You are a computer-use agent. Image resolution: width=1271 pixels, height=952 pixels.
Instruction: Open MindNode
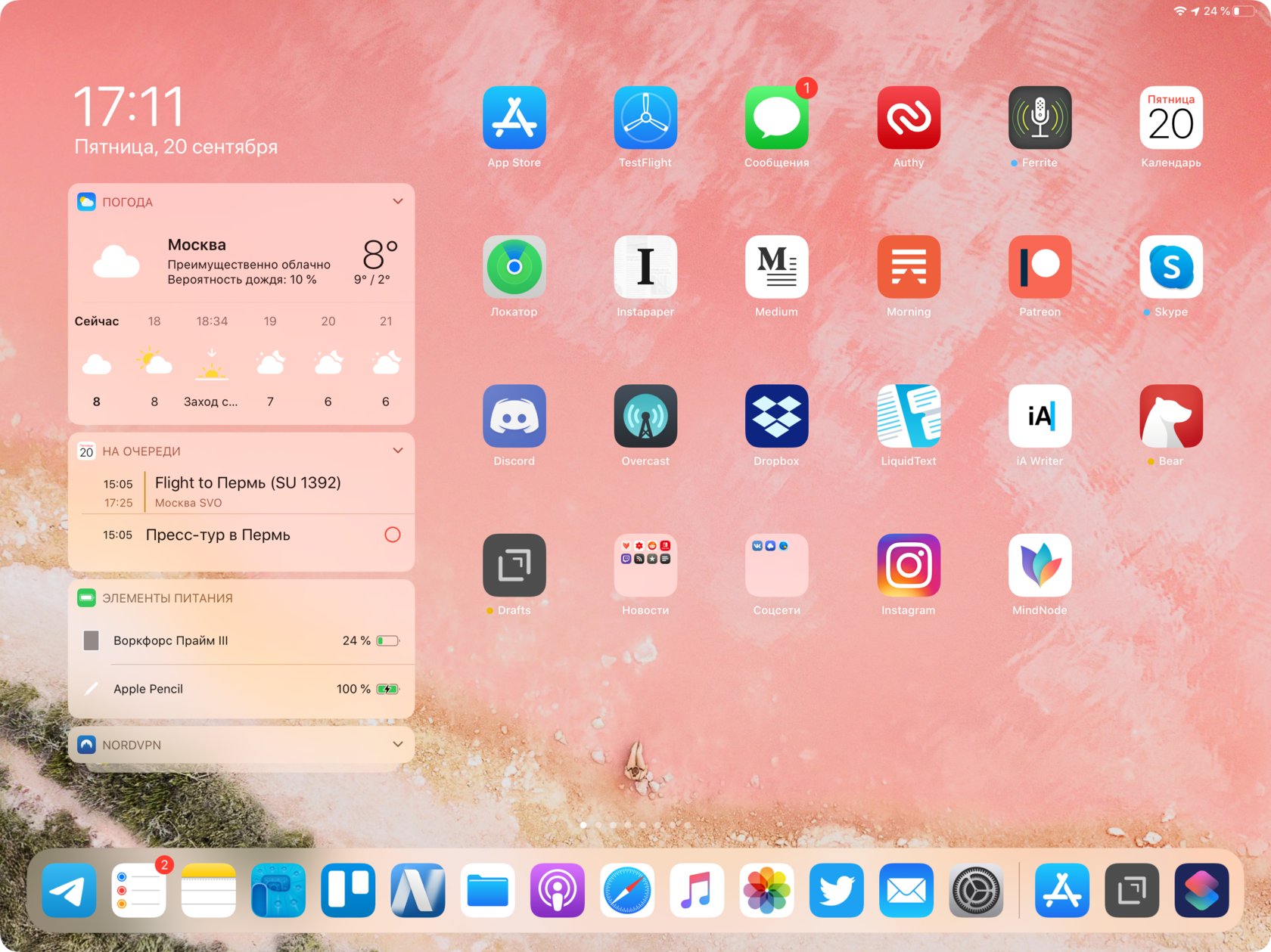pos(1039,565)
